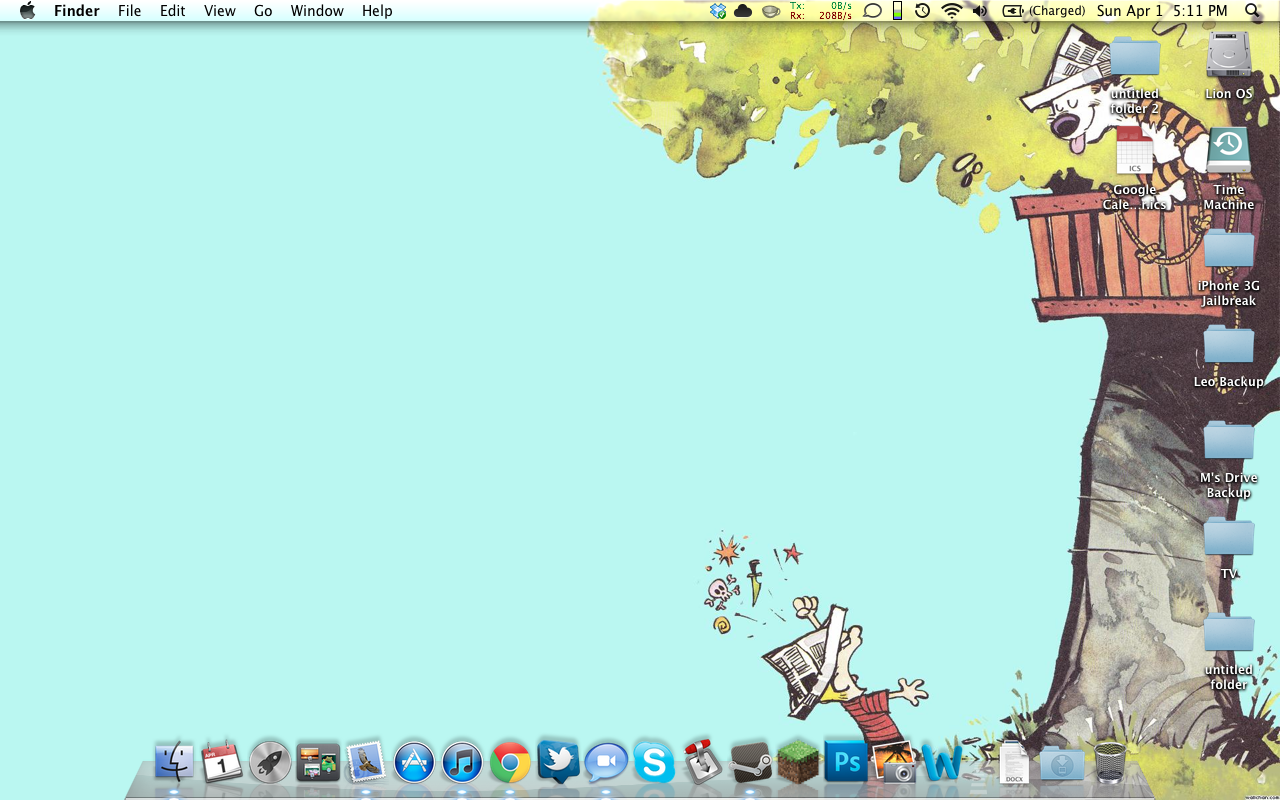1280x800 pixels.
Task: Open the Edit menu
Action: 173,11
